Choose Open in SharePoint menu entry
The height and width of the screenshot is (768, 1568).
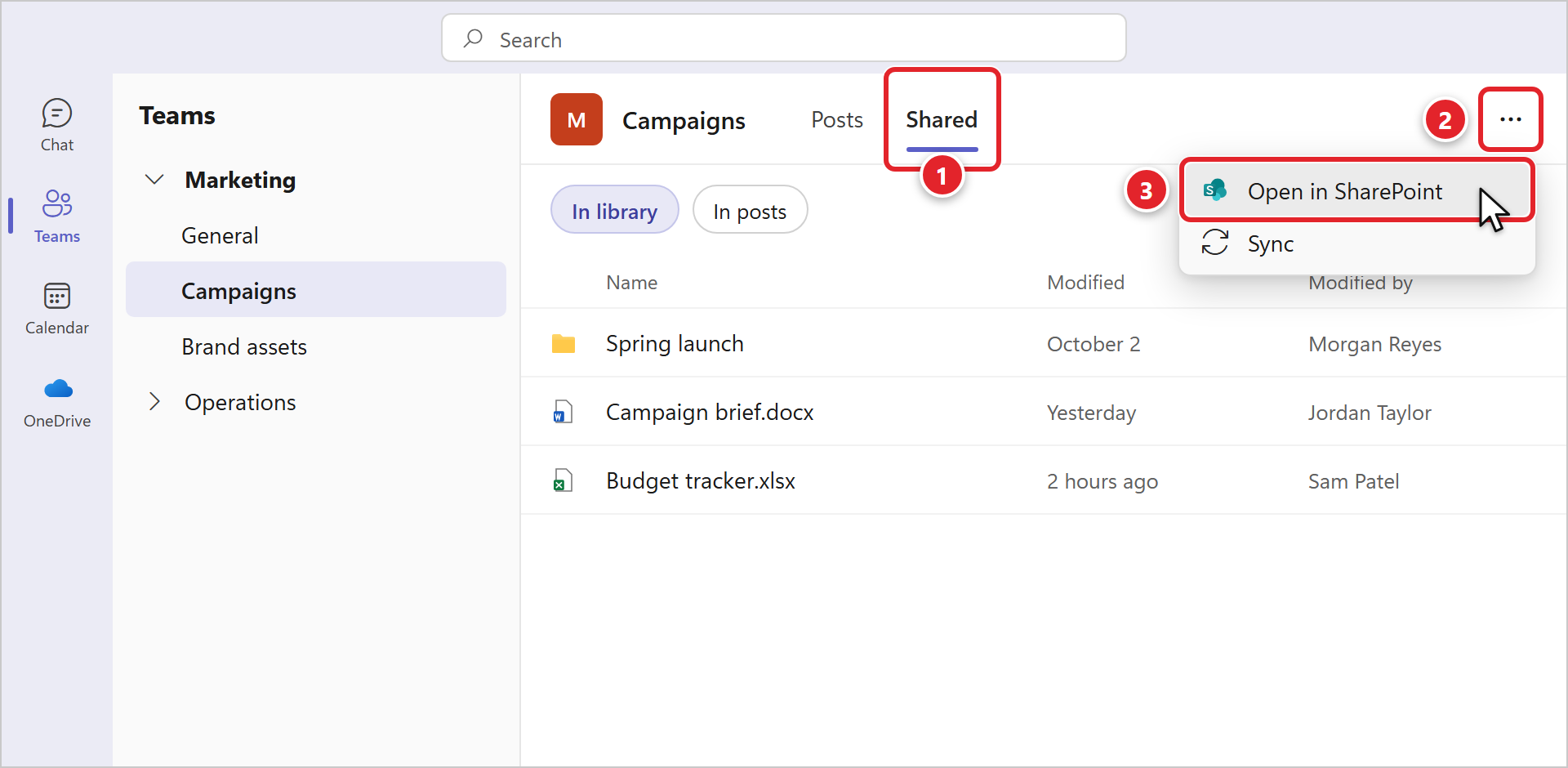tap(1356, 191)
